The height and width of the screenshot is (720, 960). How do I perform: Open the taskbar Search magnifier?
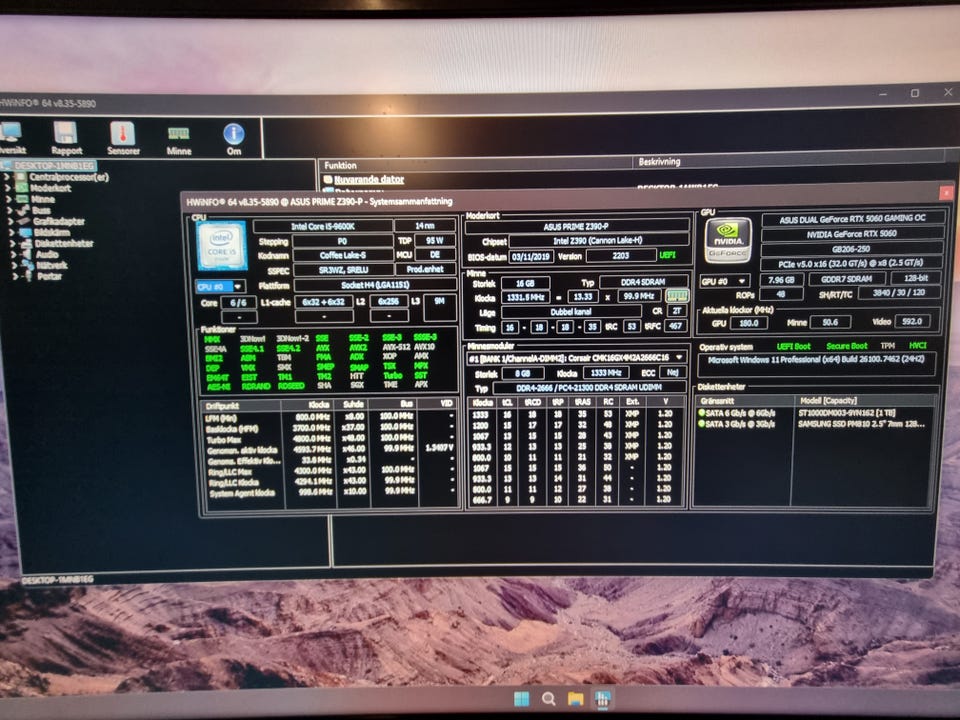click(x=549, y=699)
